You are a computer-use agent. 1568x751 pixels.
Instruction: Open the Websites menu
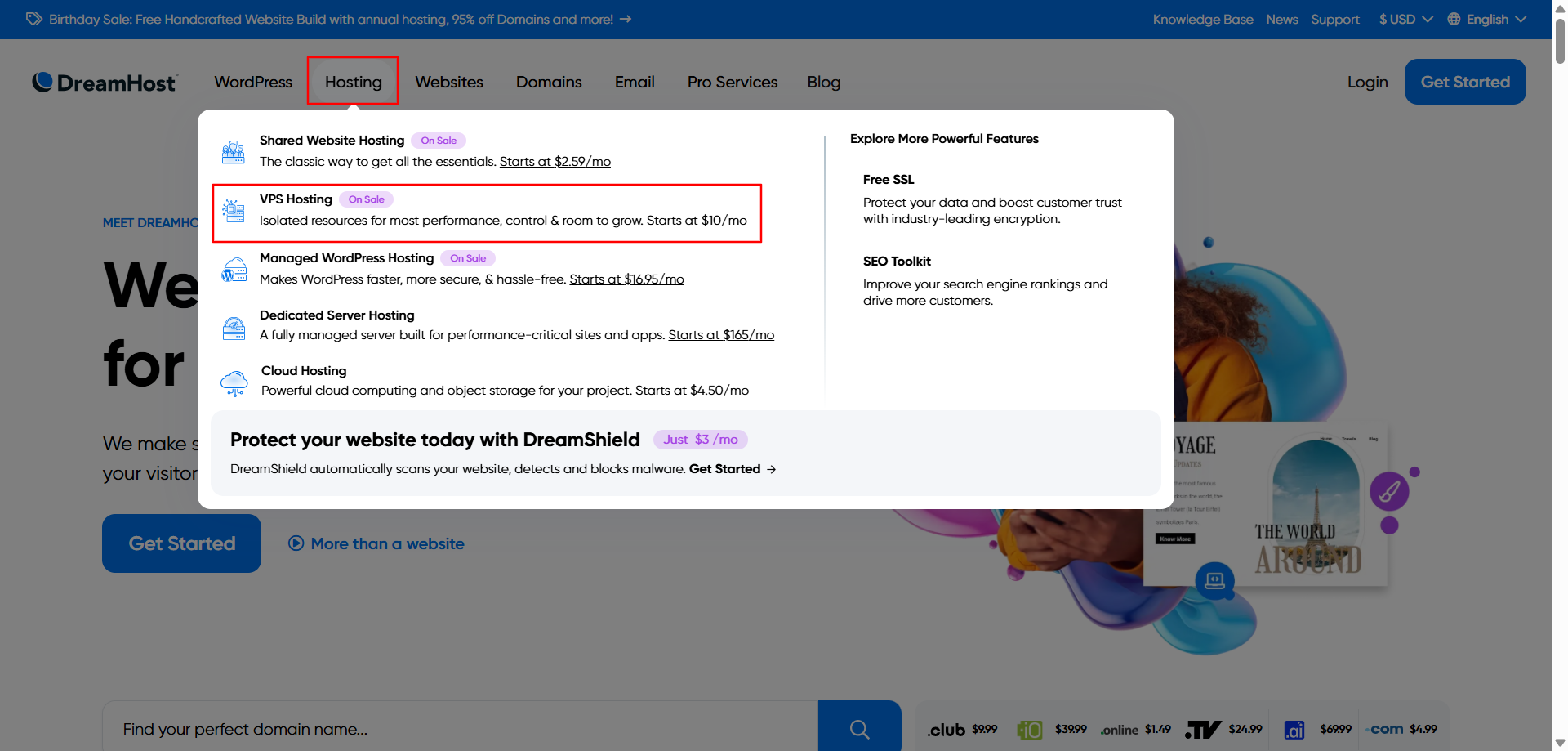(x=449, y=82)
